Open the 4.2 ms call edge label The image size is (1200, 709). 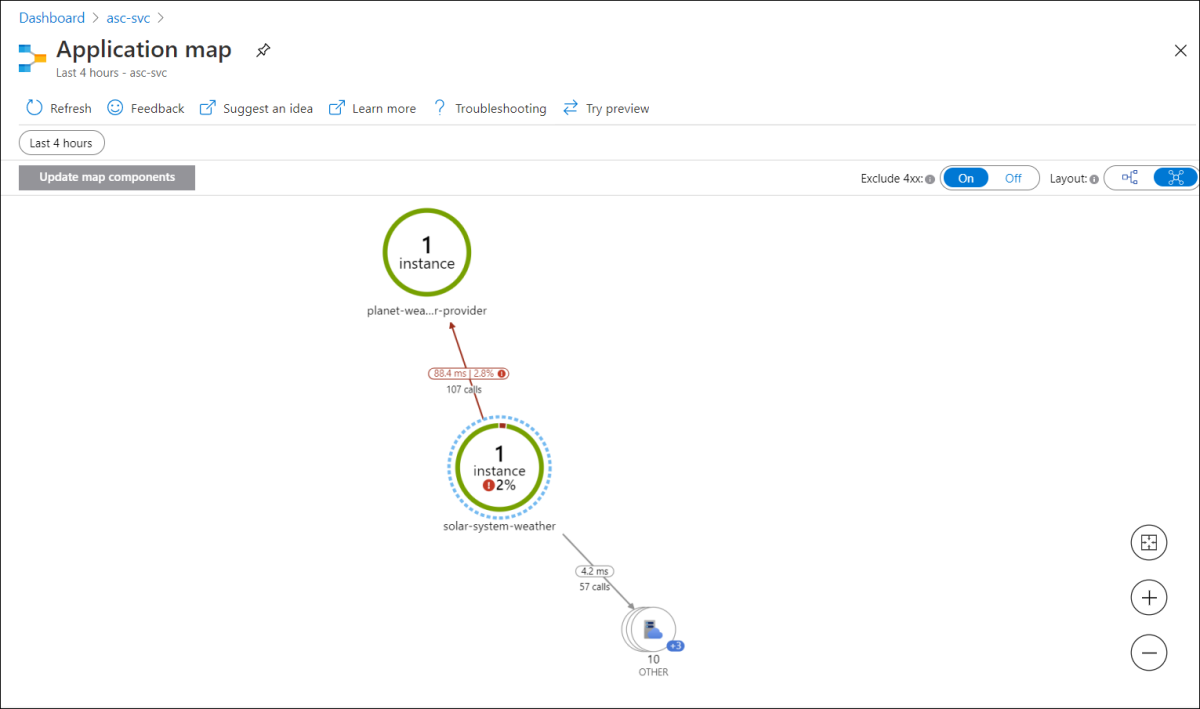point(595,571)
